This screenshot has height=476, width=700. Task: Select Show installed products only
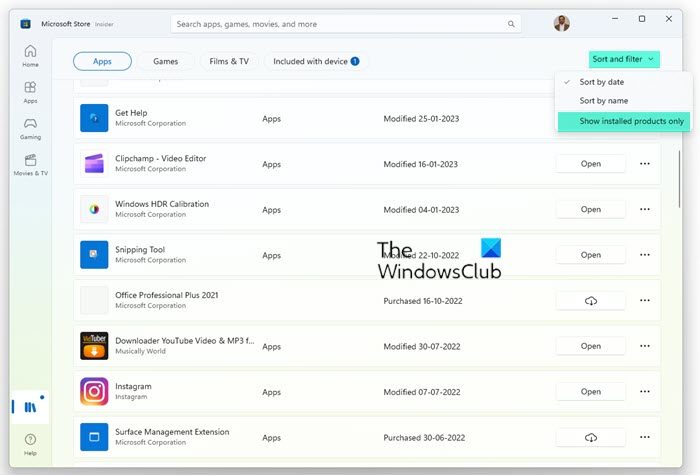coord(624,121)
